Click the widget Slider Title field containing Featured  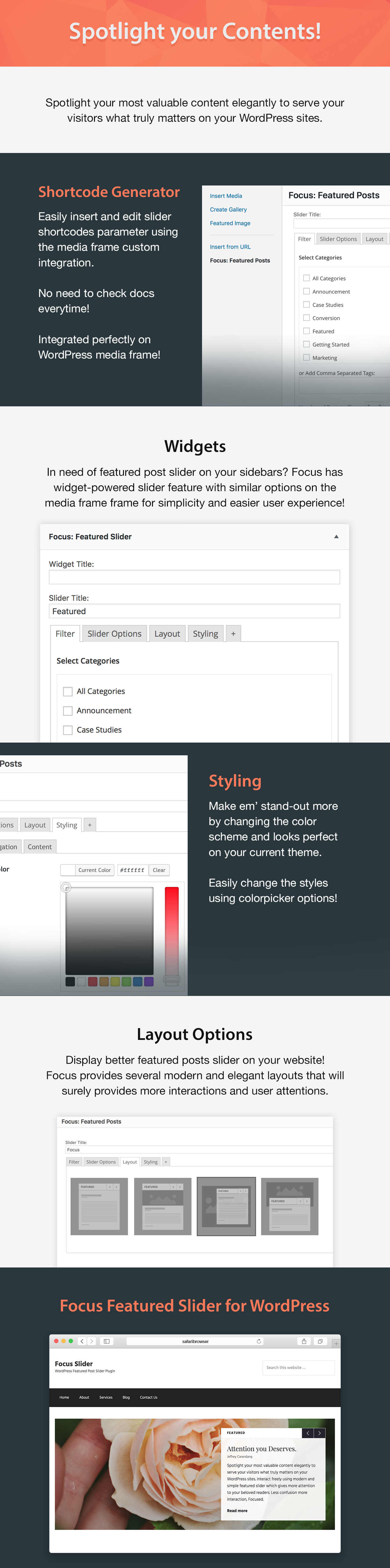194,611
